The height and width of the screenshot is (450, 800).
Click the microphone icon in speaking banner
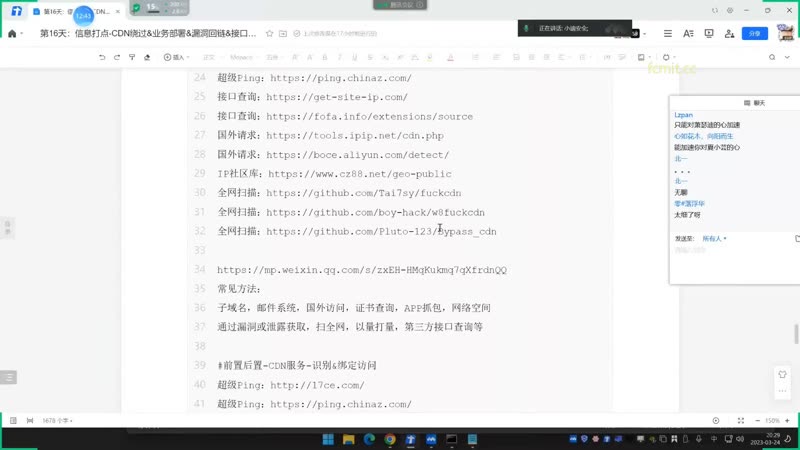[526, 29]
